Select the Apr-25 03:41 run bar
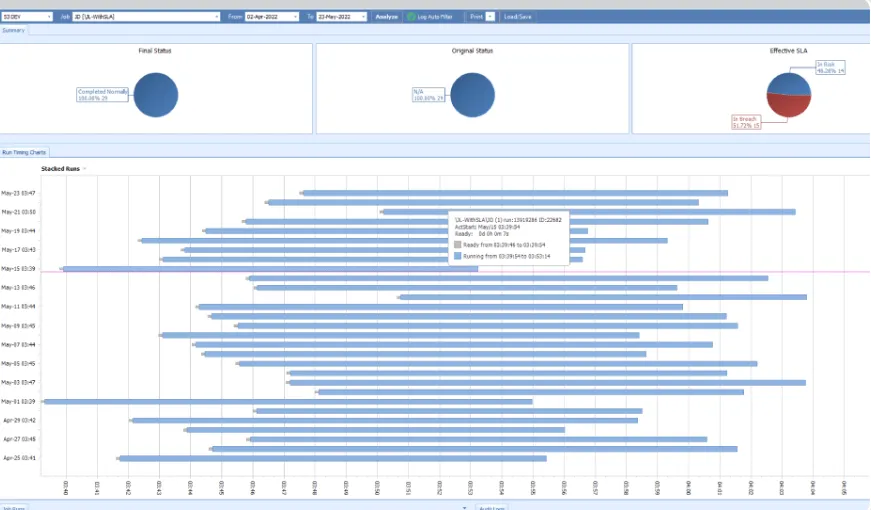This screenshot has height=510, width=871. (x=332, y=458)
